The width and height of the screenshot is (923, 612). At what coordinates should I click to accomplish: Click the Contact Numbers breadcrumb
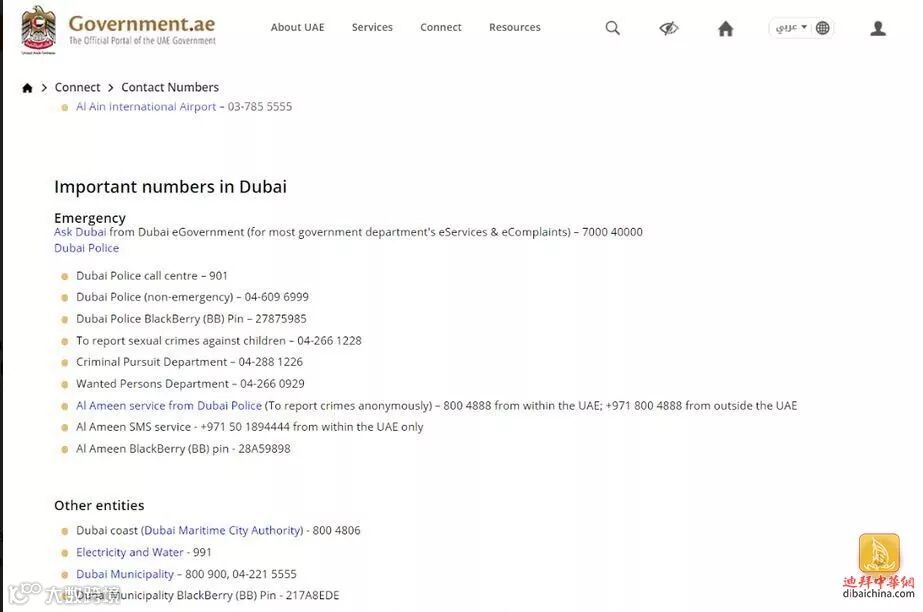click(x=170, y=87)
